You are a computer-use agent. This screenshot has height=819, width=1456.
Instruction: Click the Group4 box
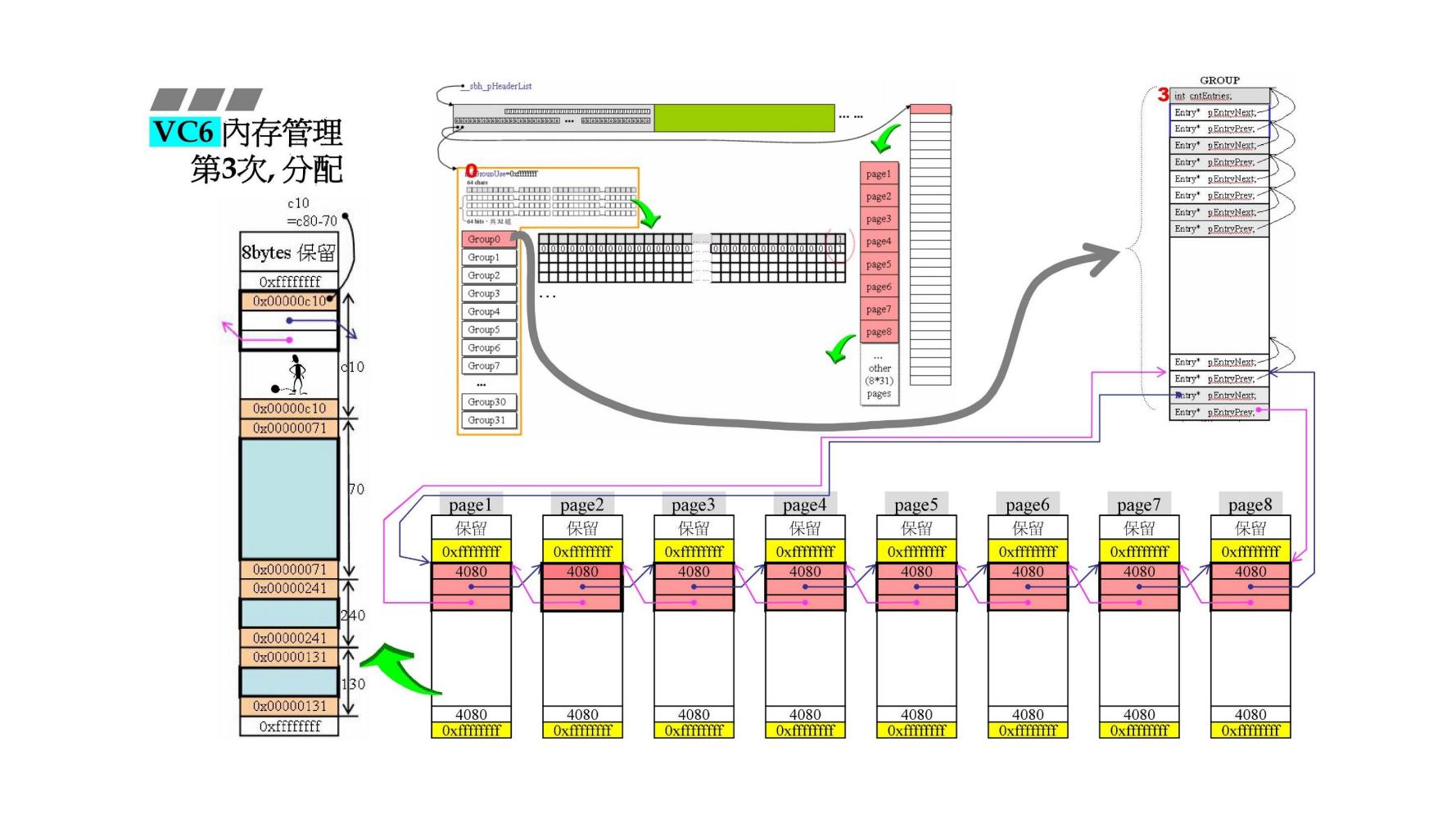click(489, 311)
